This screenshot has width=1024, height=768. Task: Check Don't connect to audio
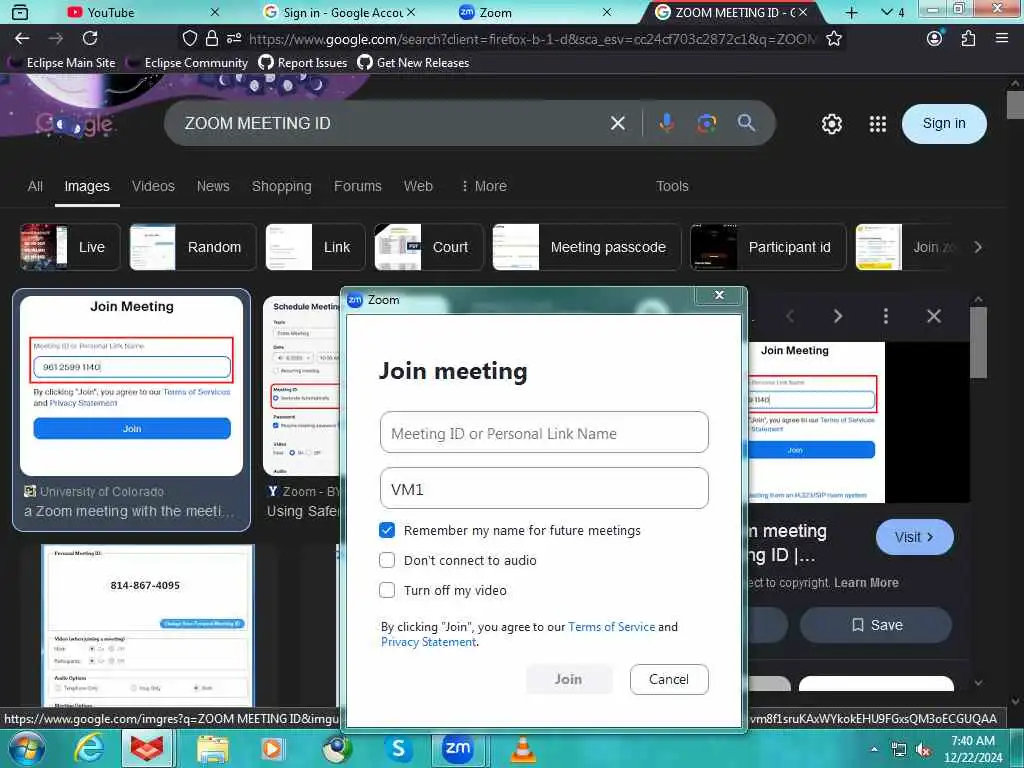pyautogui.click(x=387, y=560)
